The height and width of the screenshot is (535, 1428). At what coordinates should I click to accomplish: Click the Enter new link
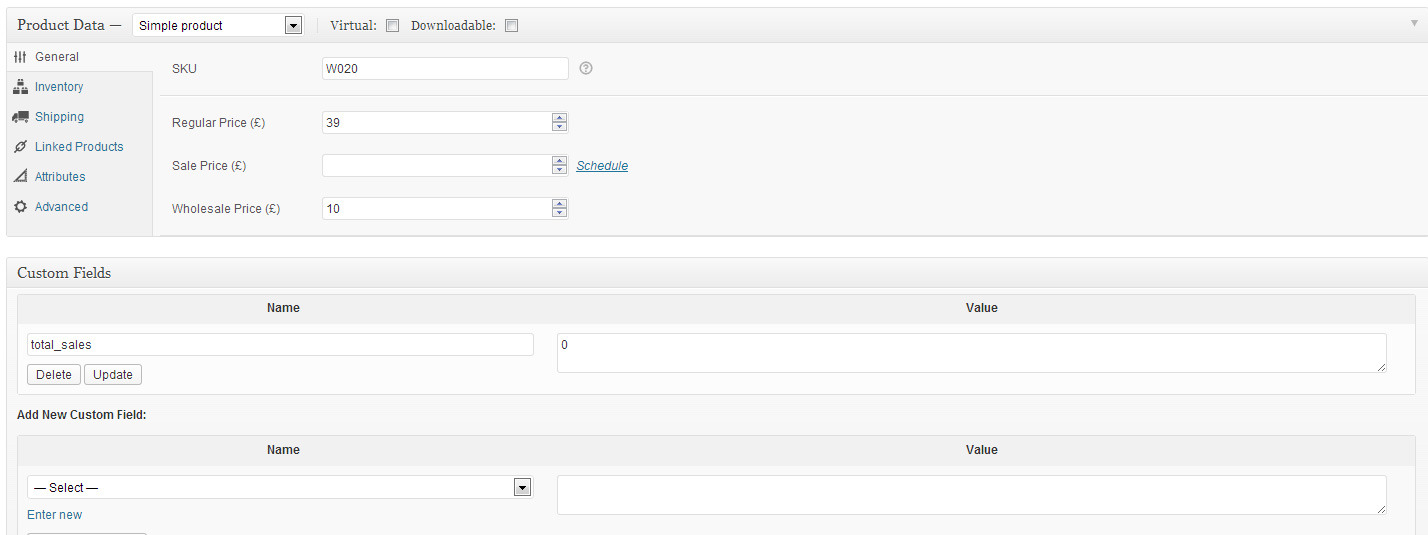(55, 515)
